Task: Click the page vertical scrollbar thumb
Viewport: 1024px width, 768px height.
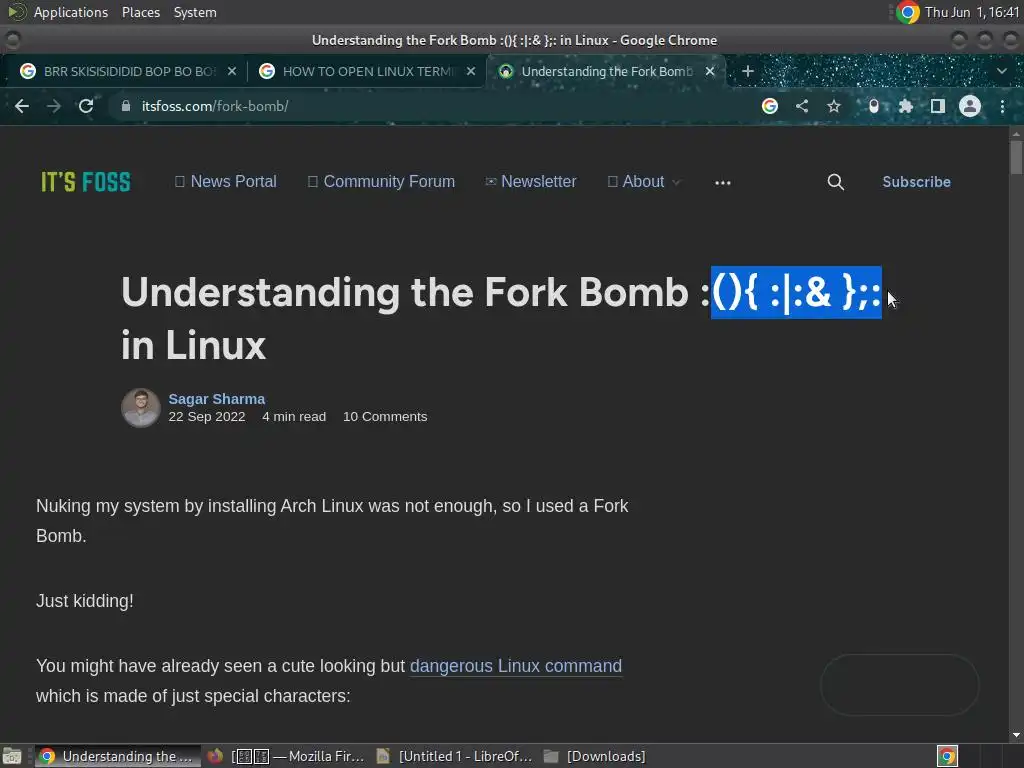Action: tap(1016, 157)
